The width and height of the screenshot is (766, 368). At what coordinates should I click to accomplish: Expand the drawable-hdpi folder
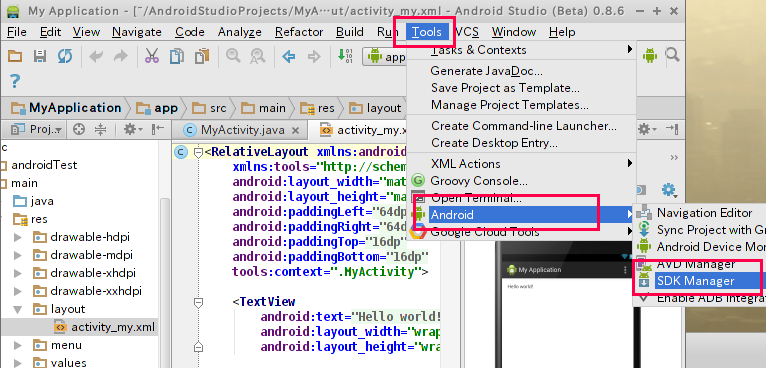tap(18, 237)
